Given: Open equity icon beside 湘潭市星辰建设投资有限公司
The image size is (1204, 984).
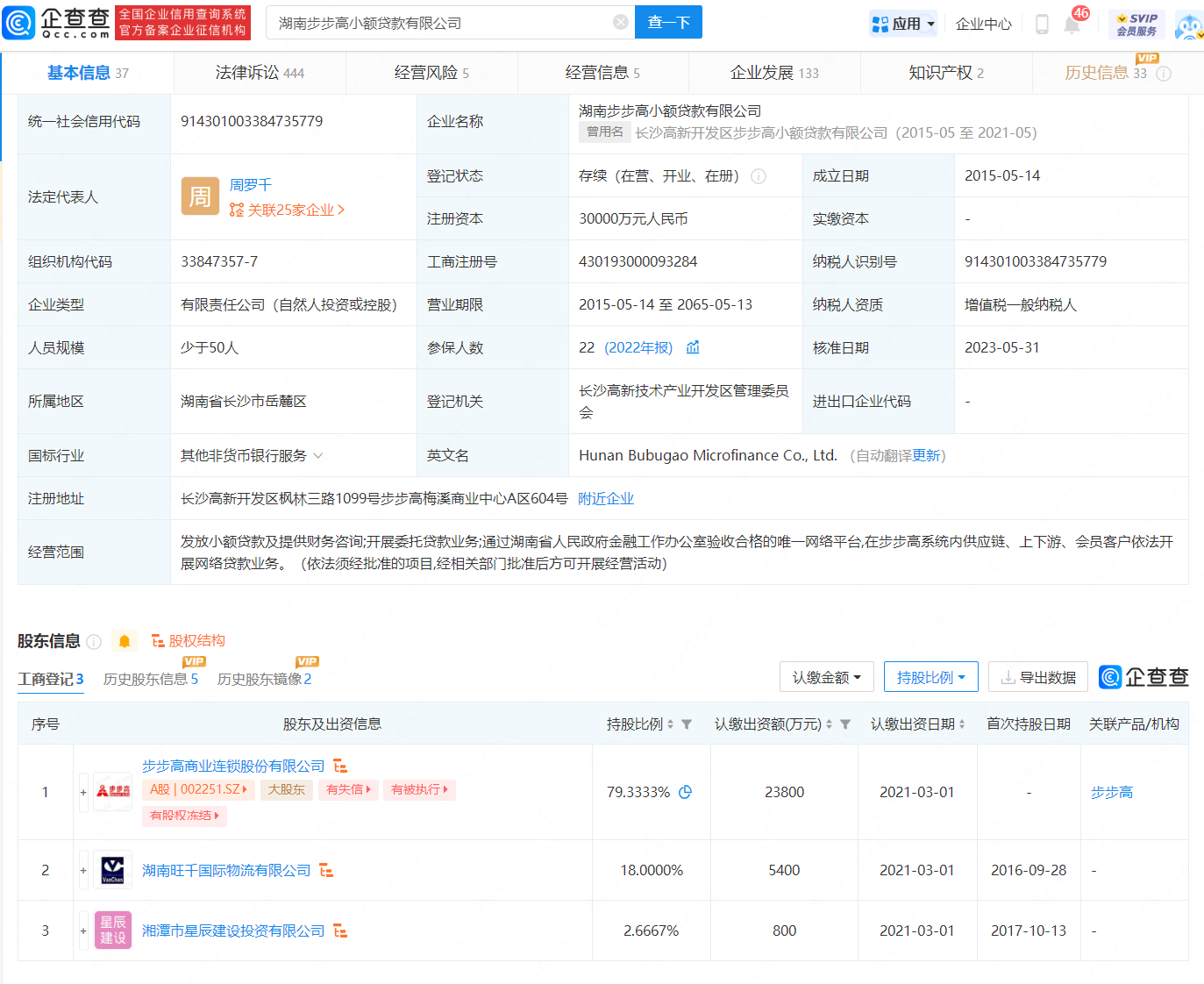Looking at the screenshot, I should click(340, 931).
